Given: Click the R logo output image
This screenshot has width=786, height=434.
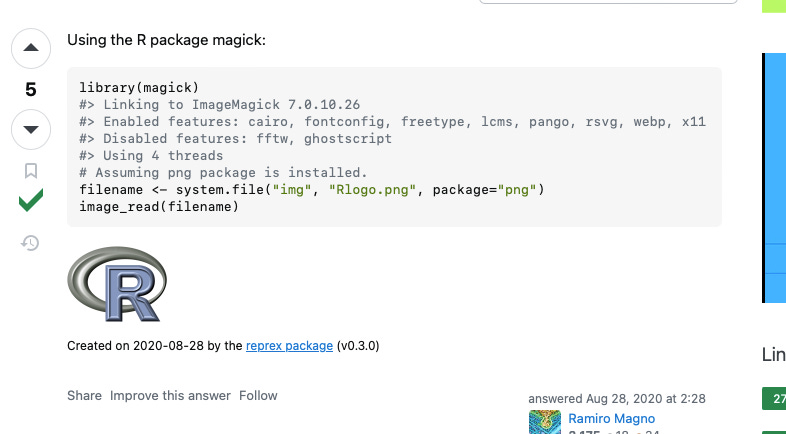Looking at the screenshot, I should pos(117,285).
